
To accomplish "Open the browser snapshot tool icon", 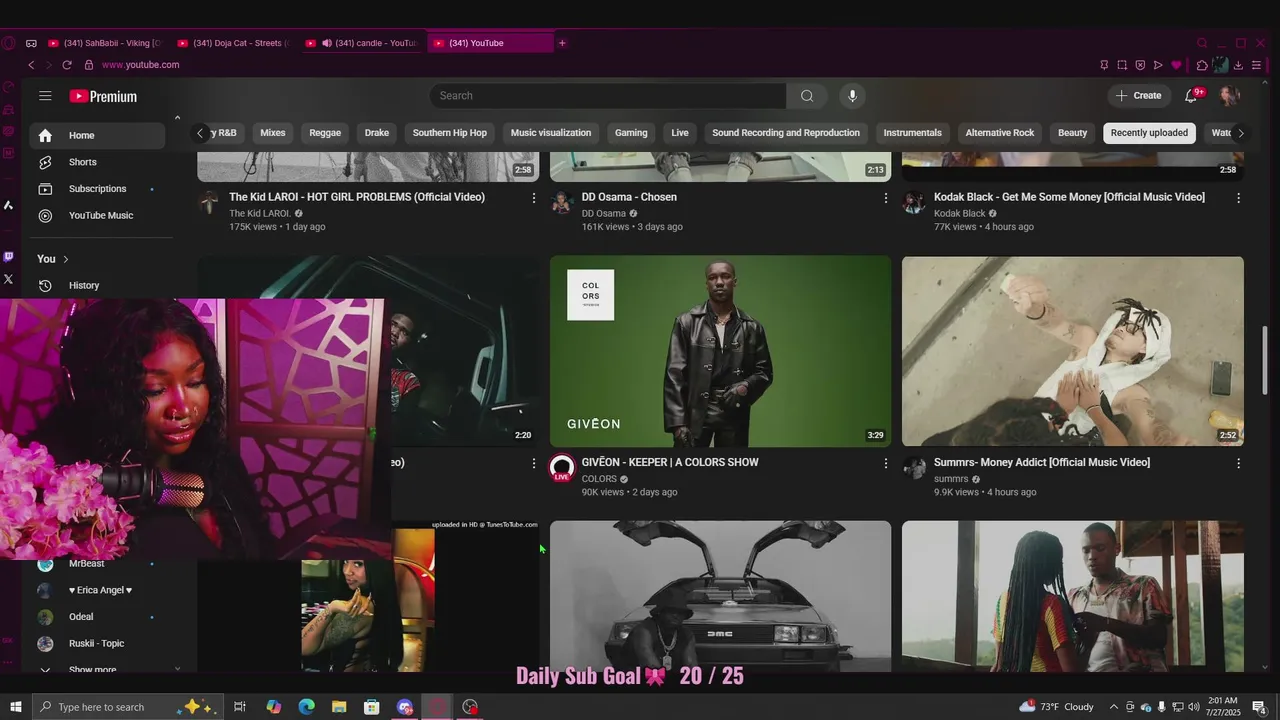I will pos(1122,65).
